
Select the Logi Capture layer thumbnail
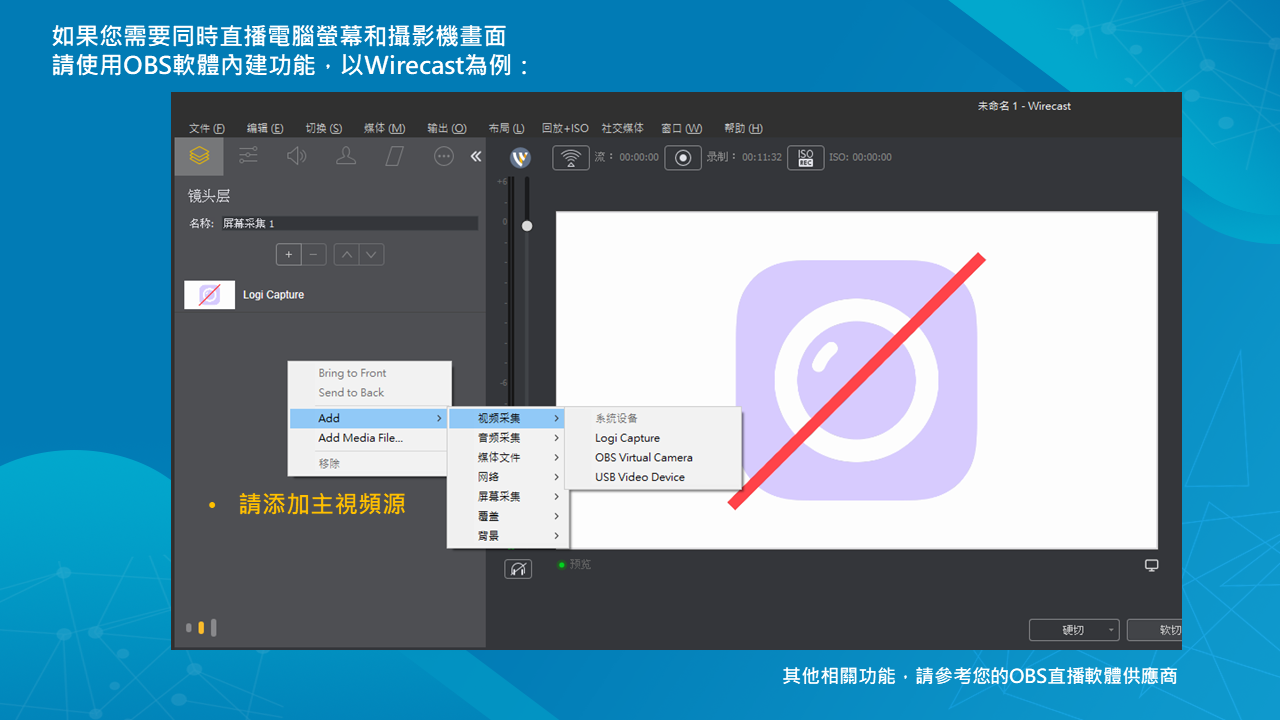click(x=210, y=294)
